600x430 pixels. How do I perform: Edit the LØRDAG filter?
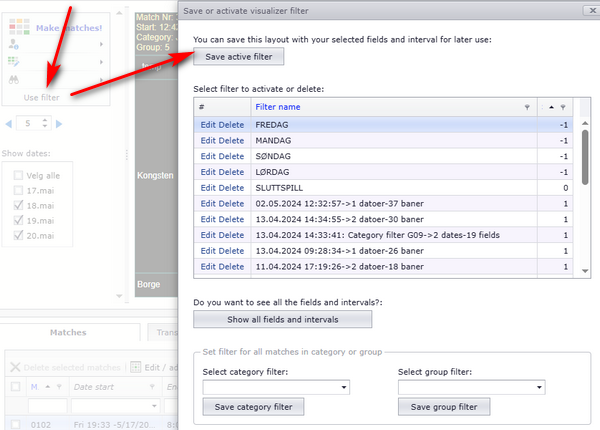pos(208,172)
